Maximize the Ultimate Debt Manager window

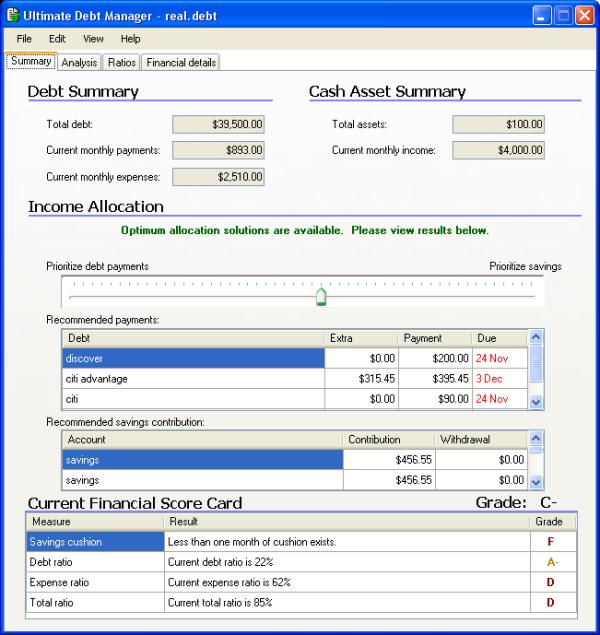click(564, 16)
